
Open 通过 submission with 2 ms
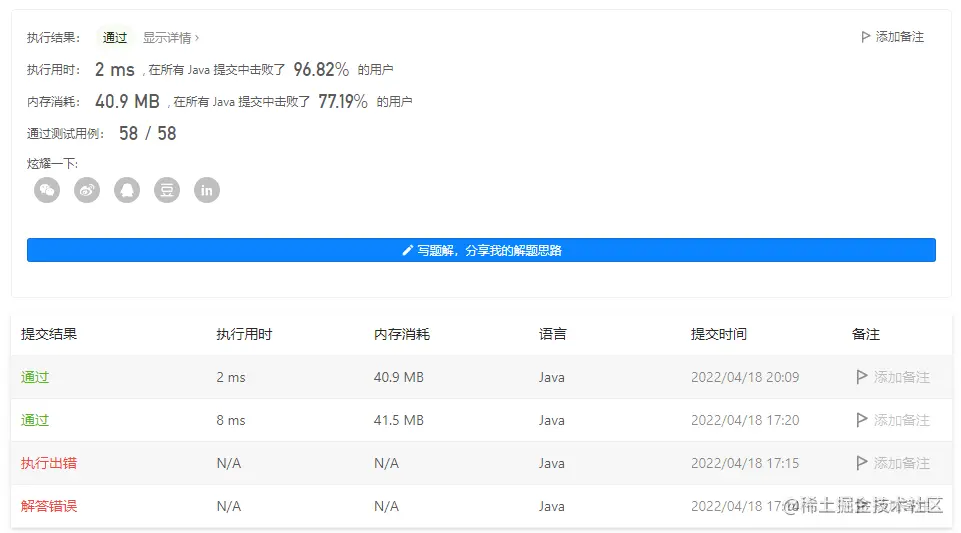coord(35,377)
